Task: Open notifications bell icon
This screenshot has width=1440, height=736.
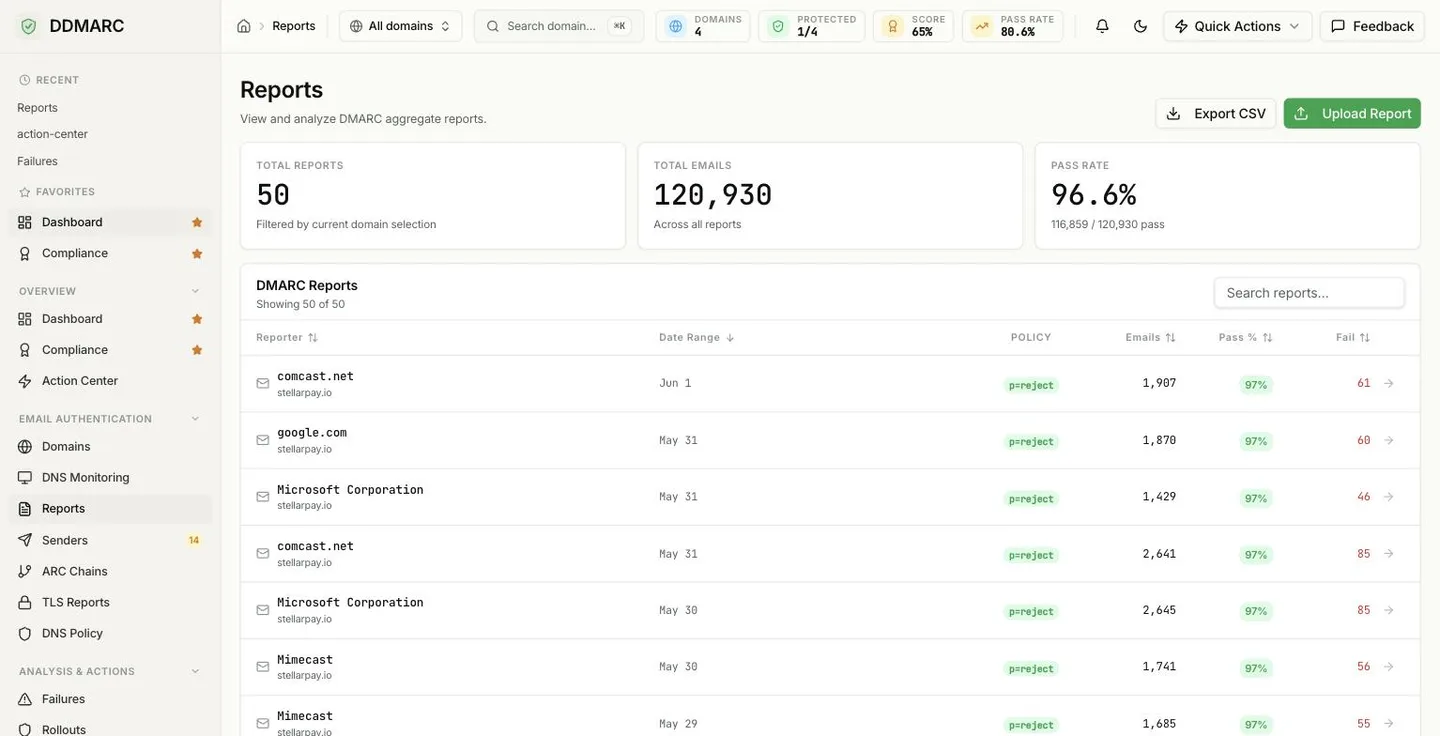Action: click(1102, 26)
